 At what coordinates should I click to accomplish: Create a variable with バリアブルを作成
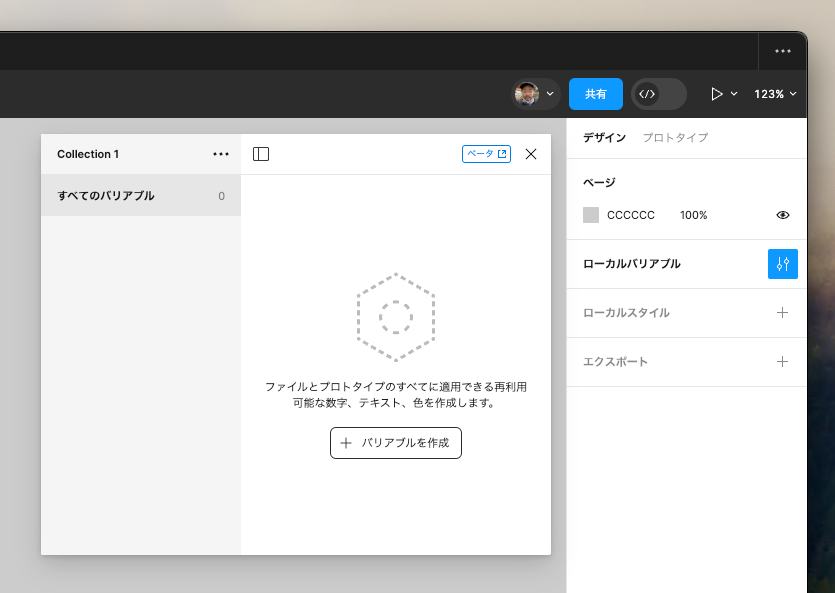pyautogui.click(x=395, y=443)
